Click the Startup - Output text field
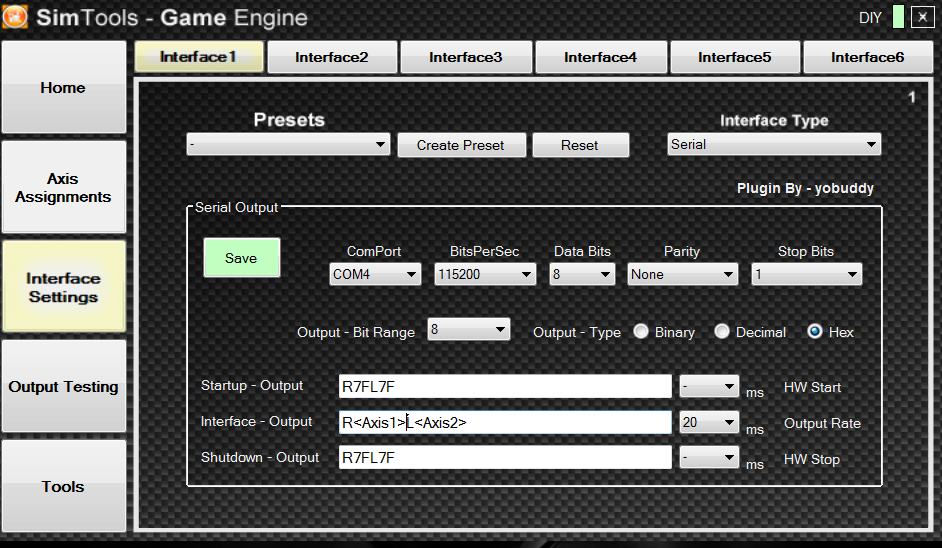The height and width of the screenshot is (548, 942). [x=505, y=386]
